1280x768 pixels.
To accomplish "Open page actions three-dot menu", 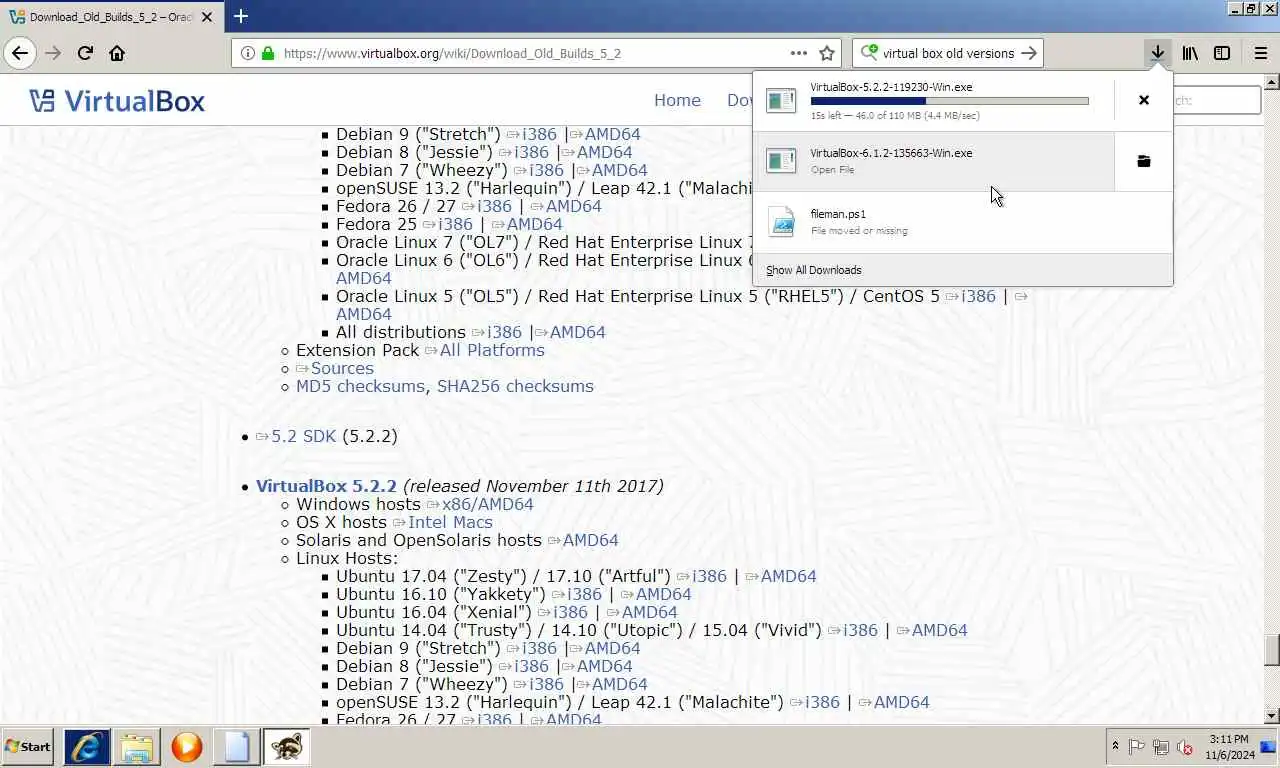I will 798,53.
